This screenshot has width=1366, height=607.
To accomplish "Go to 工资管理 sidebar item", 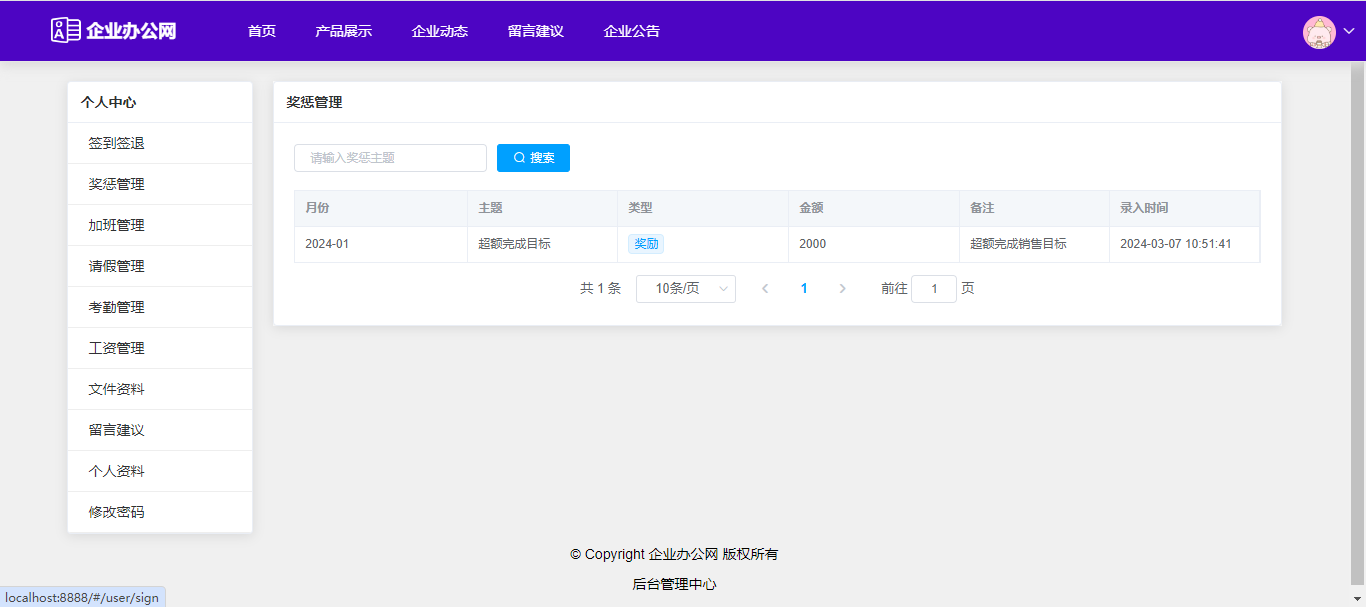I will (x=117, y=348).
